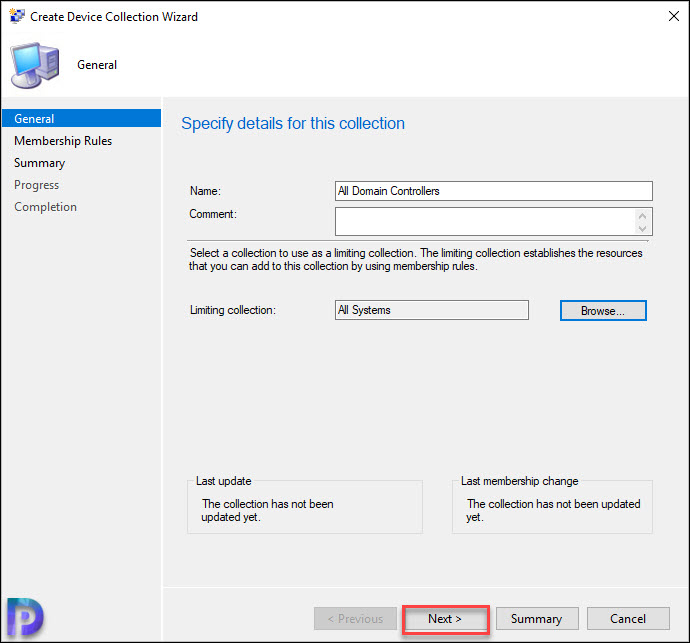Image resolution: width=690 pixels, height=643 pixels.
Task: Go to Summary step in the sidebar
Action: (40, 163)
